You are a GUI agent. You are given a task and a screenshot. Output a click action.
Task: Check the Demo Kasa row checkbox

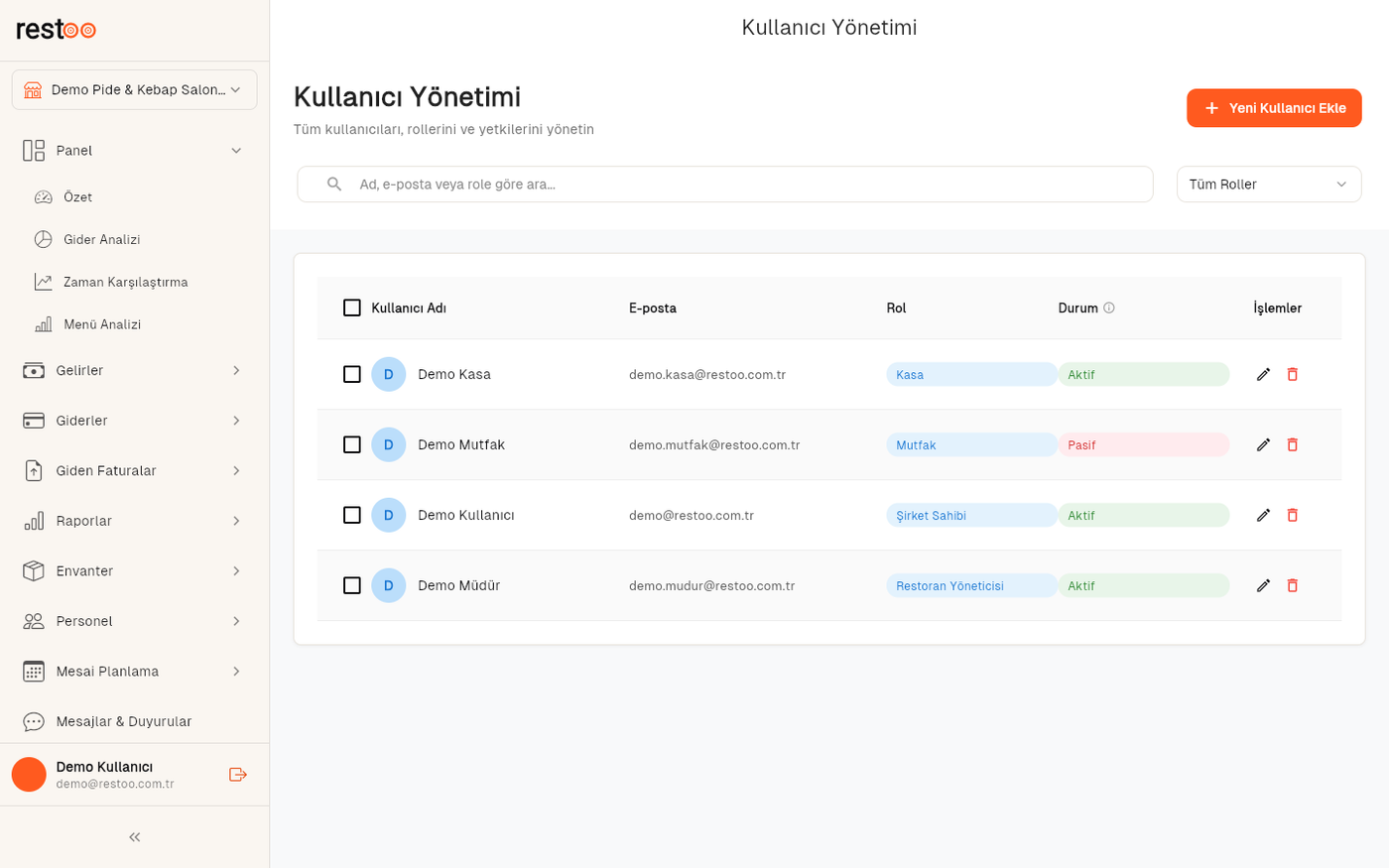[x=352, y=374]
